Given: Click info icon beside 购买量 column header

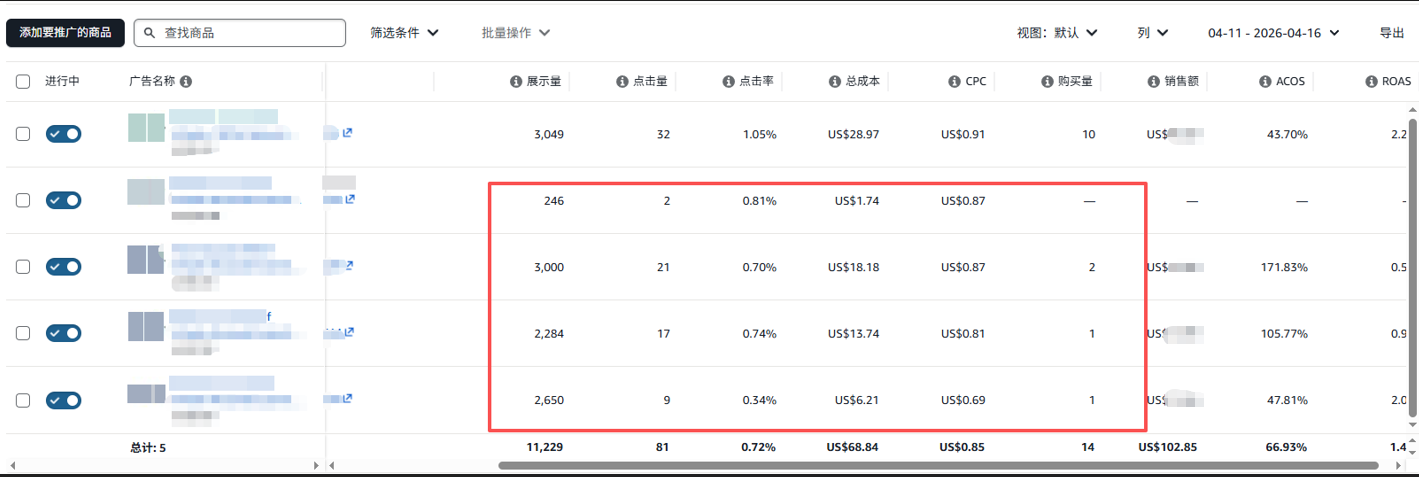Looking at the screenshot, I should [x=1047, y=82].
